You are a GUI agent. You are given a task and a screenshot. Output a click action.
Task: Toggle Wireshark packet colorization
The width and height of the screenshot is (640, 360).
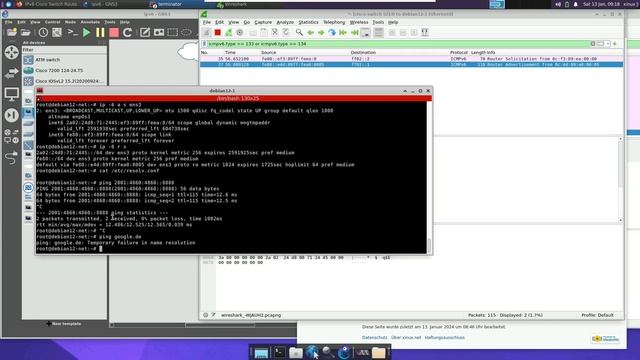(x=378, y=32)
